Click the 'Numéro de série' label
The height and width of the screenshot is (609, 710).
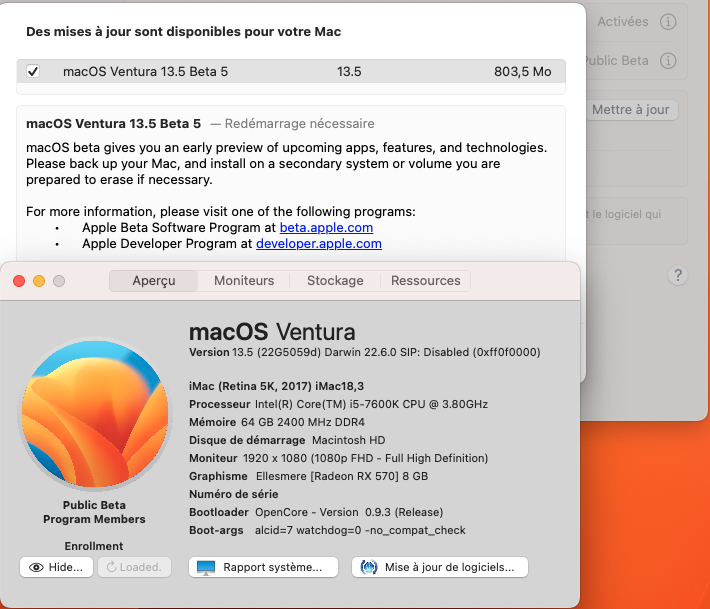click(x=234, y=494)
